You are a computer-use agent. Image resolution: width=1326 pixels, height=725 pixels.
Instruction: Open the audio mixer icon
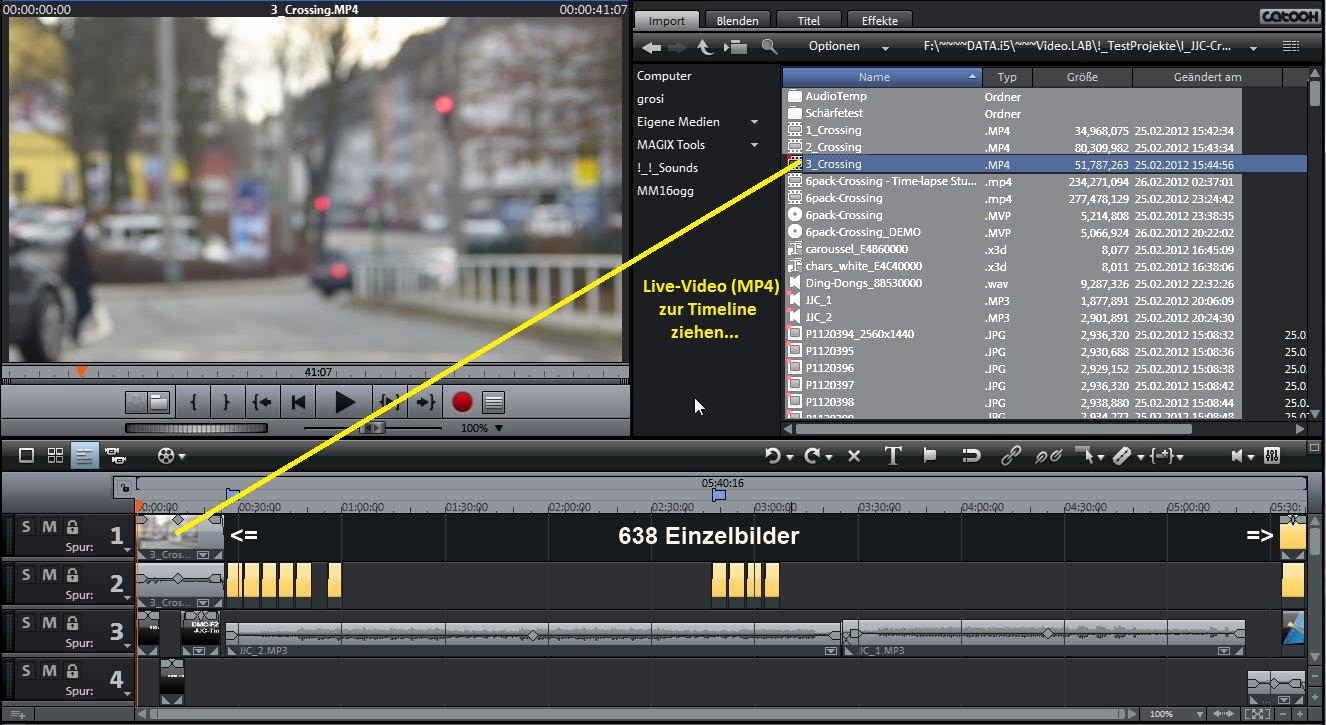1272,456
